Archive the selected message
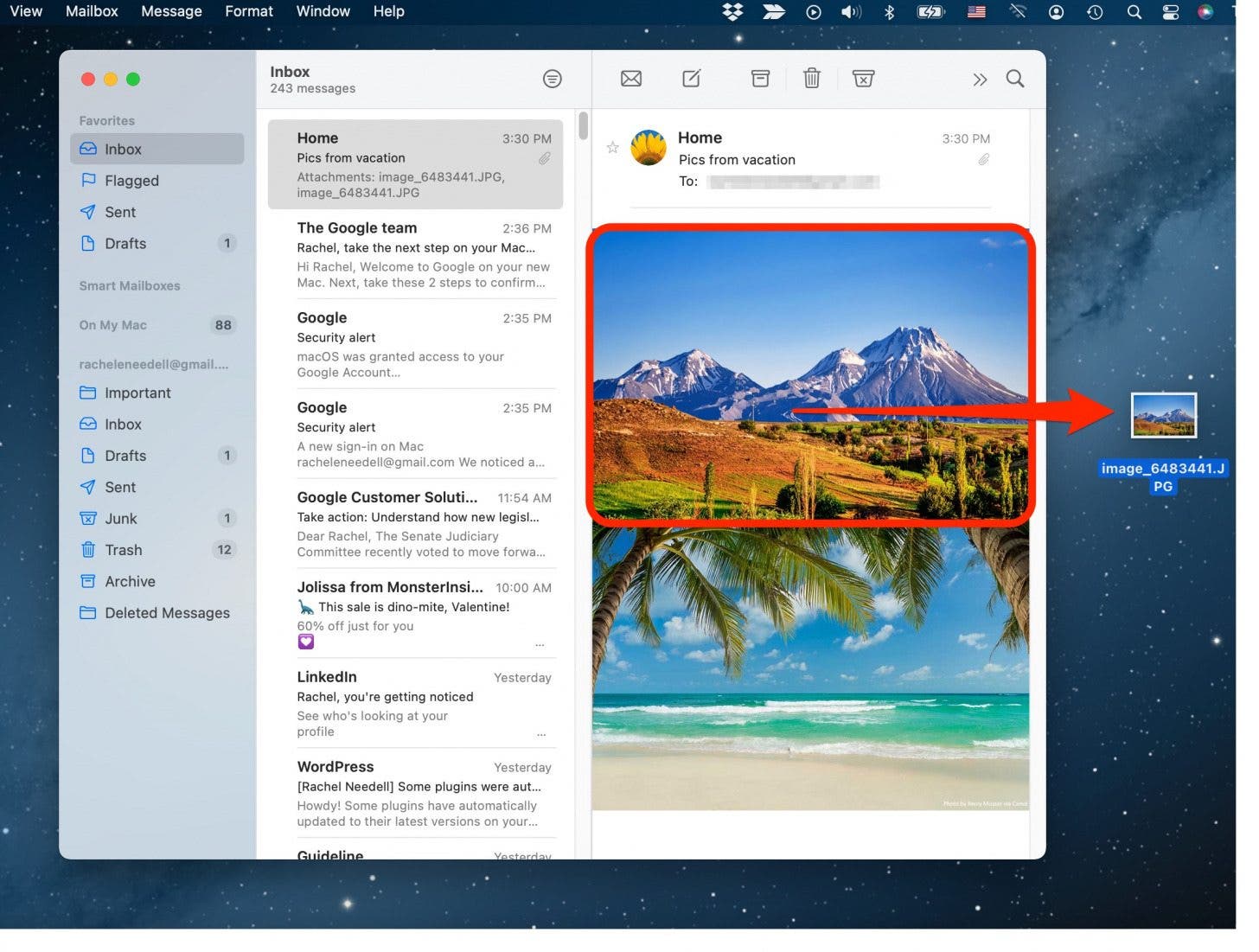This screenshot has height=952, width=1259. pos(760,79)
